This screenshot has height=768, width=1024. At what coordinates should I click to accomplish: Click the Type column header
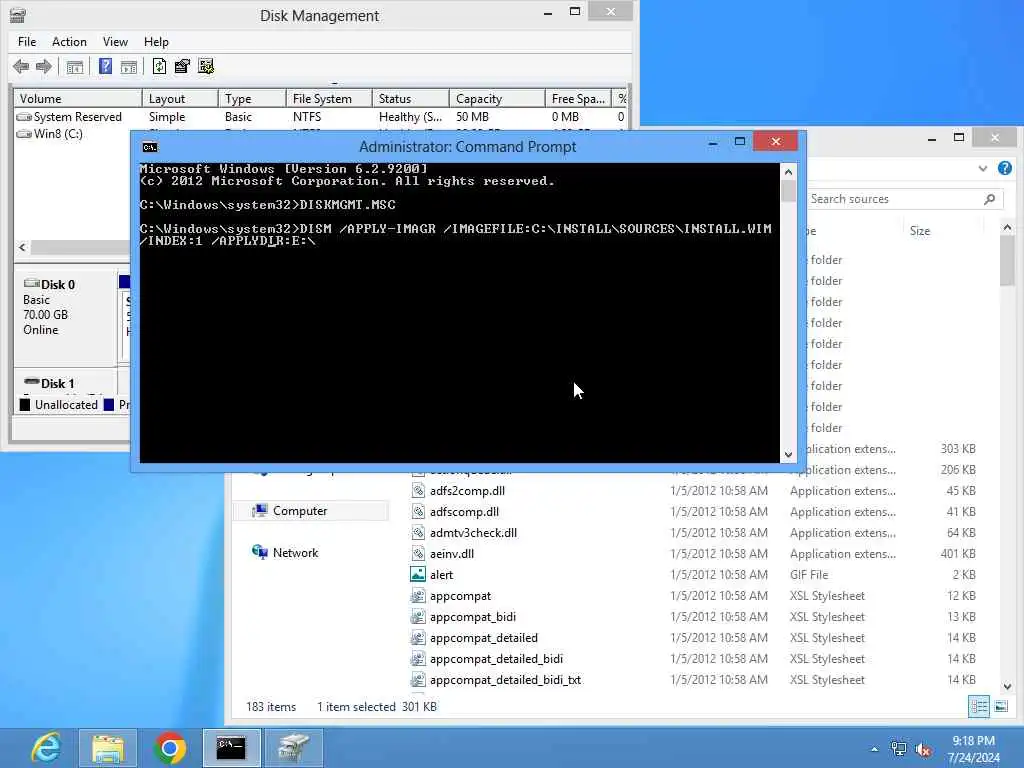coord(251,99)
